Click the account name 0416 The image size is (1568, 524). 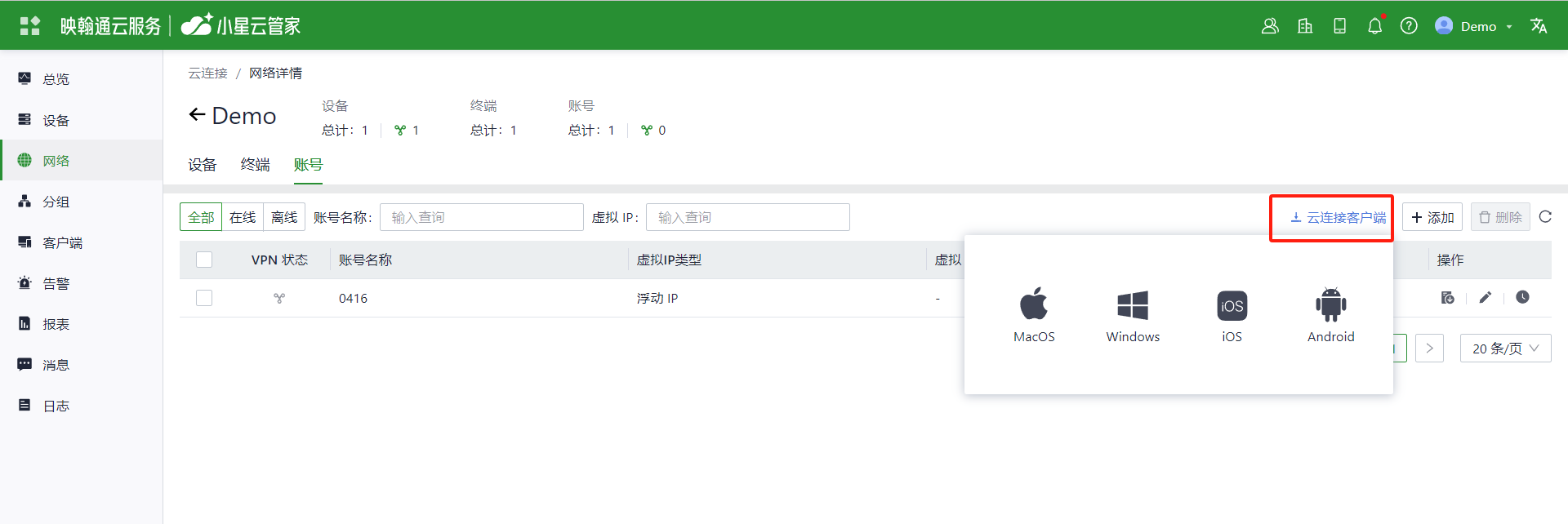pos(354,299)
